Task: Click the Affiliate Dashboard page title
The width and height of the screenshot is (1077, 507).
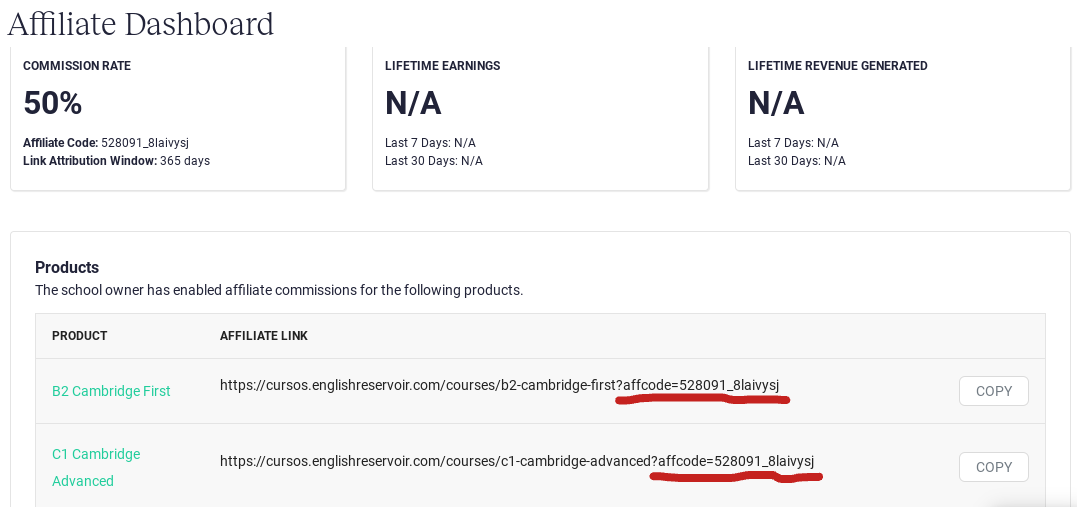Action: (141, 24)
